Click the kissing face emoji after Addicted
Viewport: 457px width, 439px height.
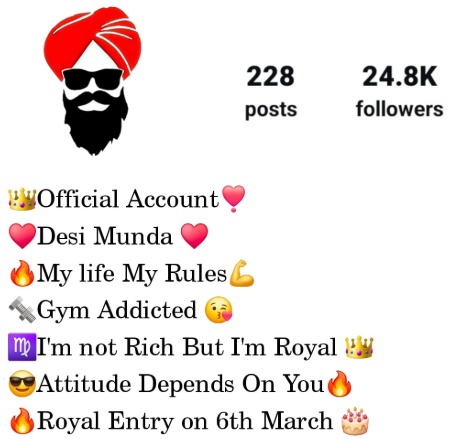[218, 310]
